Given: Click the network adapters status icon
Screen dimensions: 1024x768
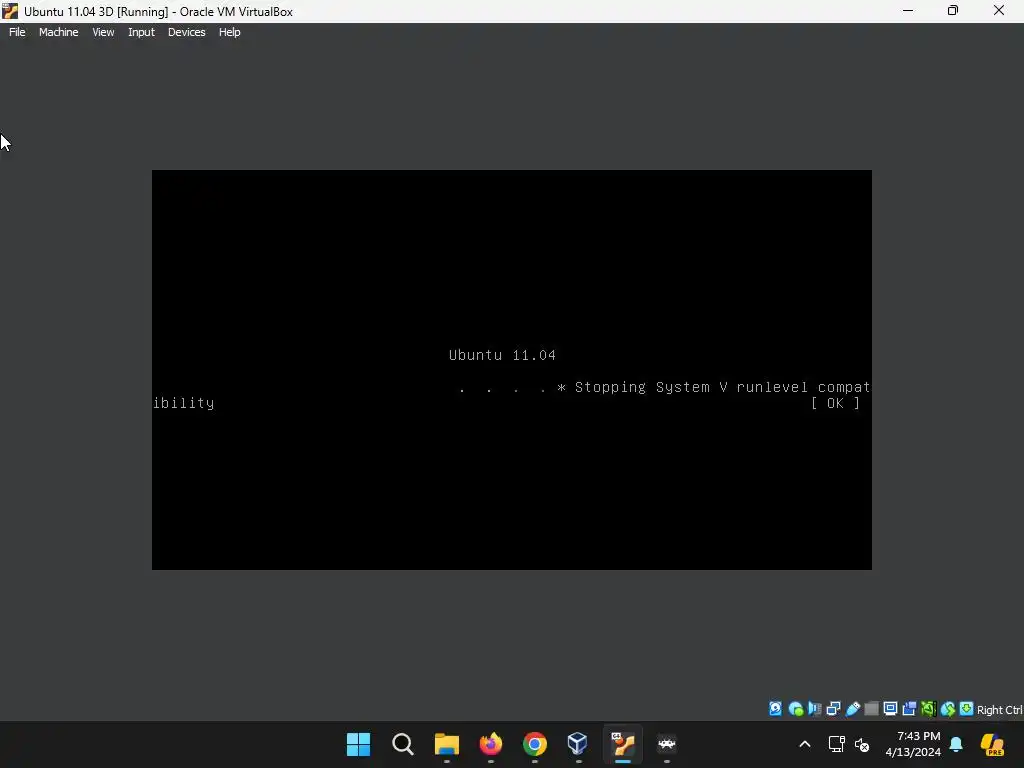Looking at the screenshot, I should coord(833,709).
